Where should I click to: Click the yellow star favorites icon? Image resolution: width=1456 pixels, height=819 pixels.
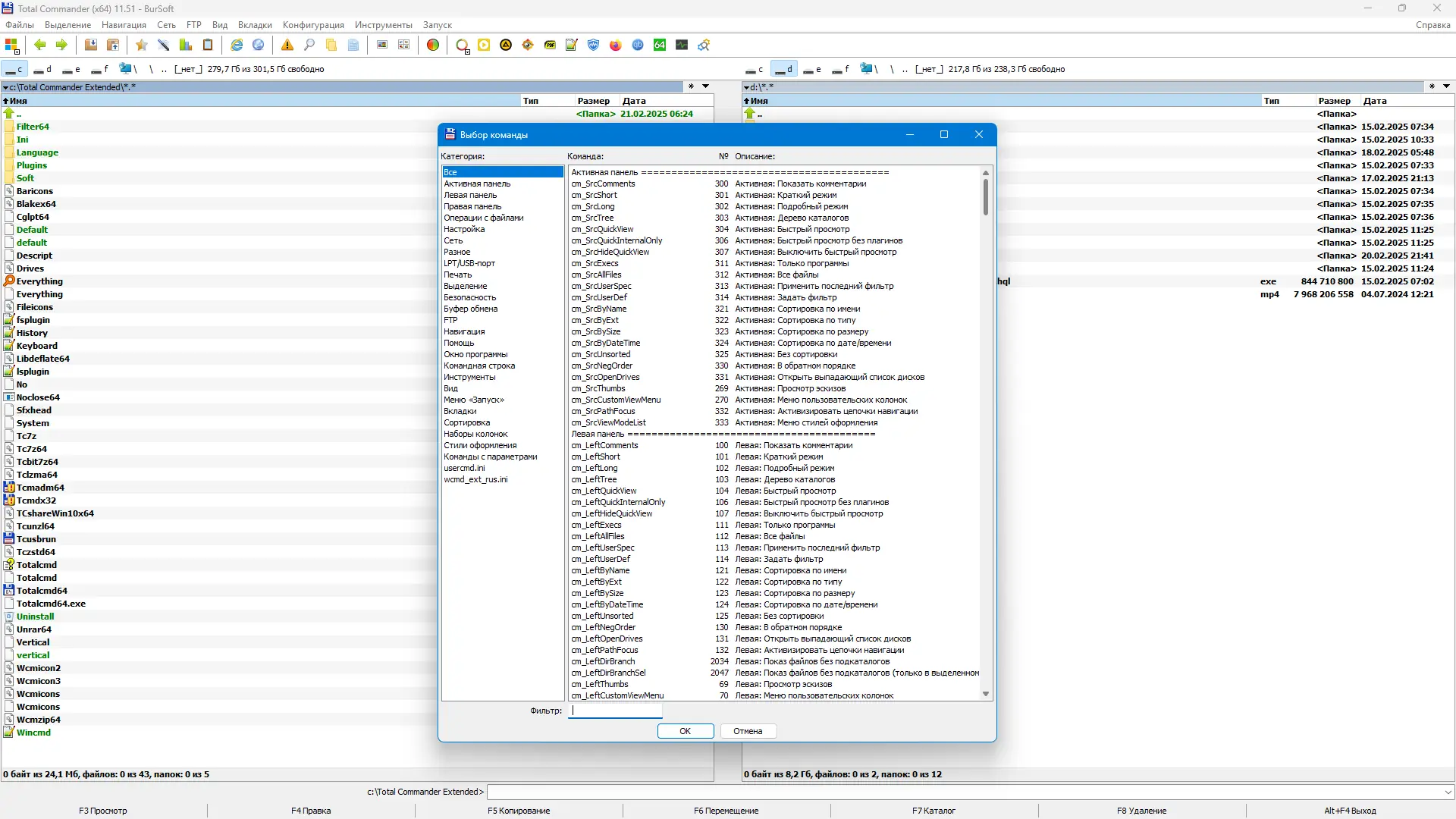141,45
